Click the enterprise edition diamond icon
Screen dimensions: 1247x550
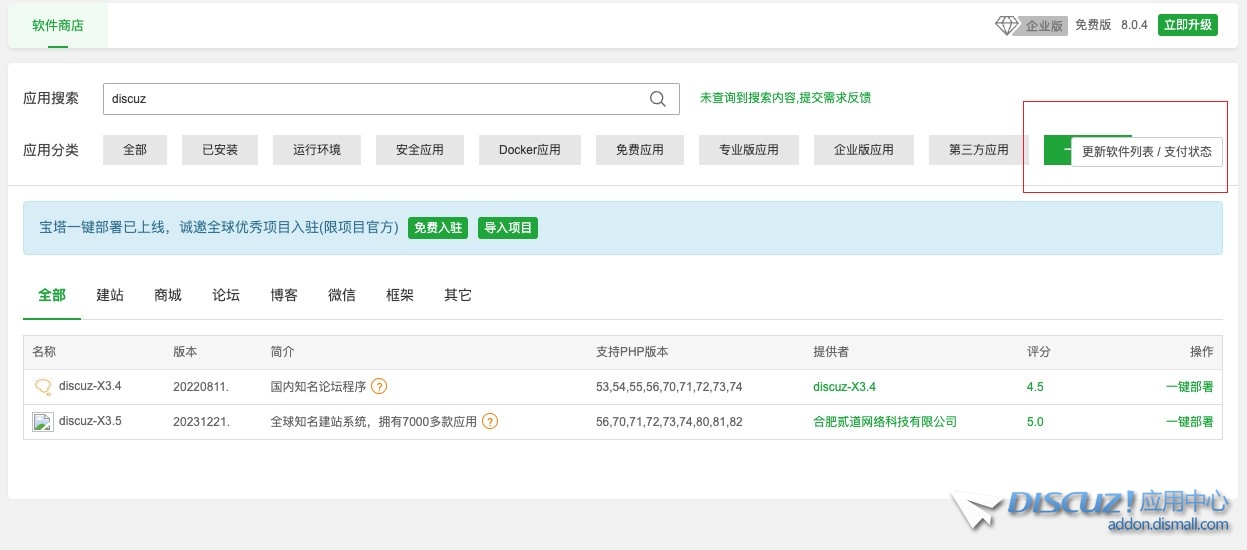[x=1007, y=25]
